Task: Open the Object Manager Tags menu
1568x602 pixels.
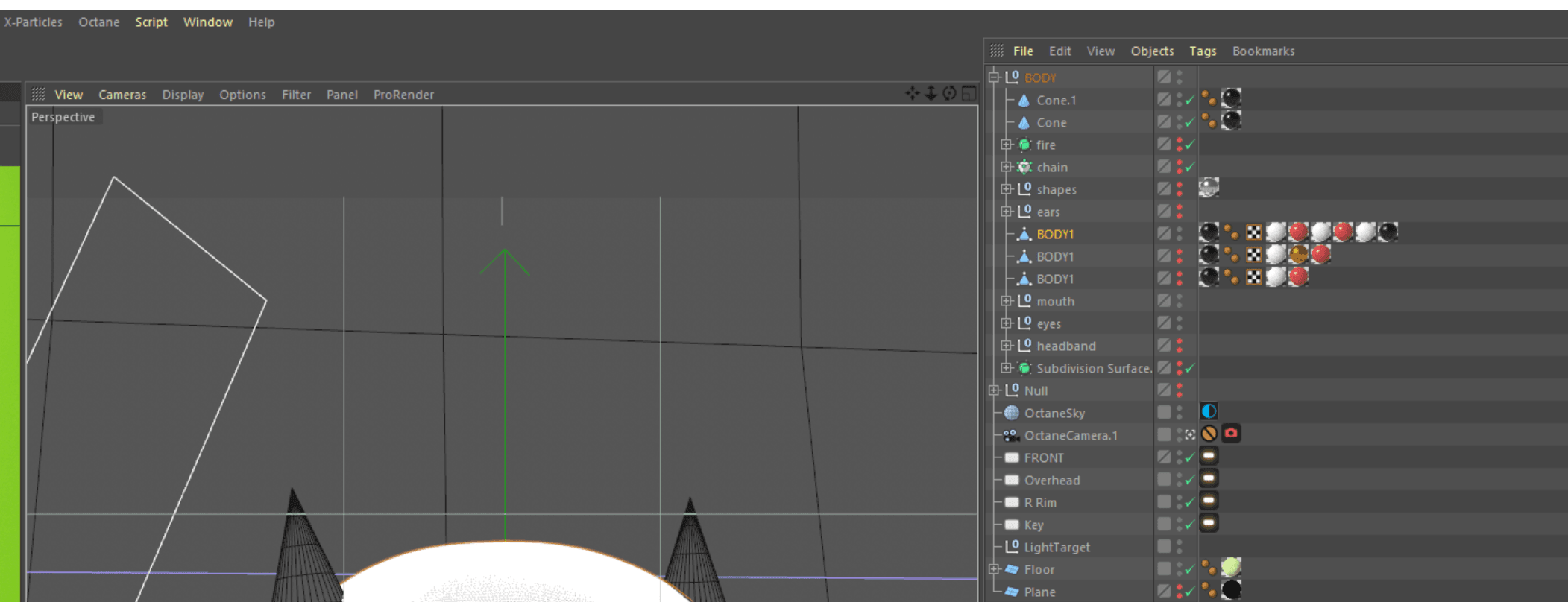Action: pos(1203,51)
